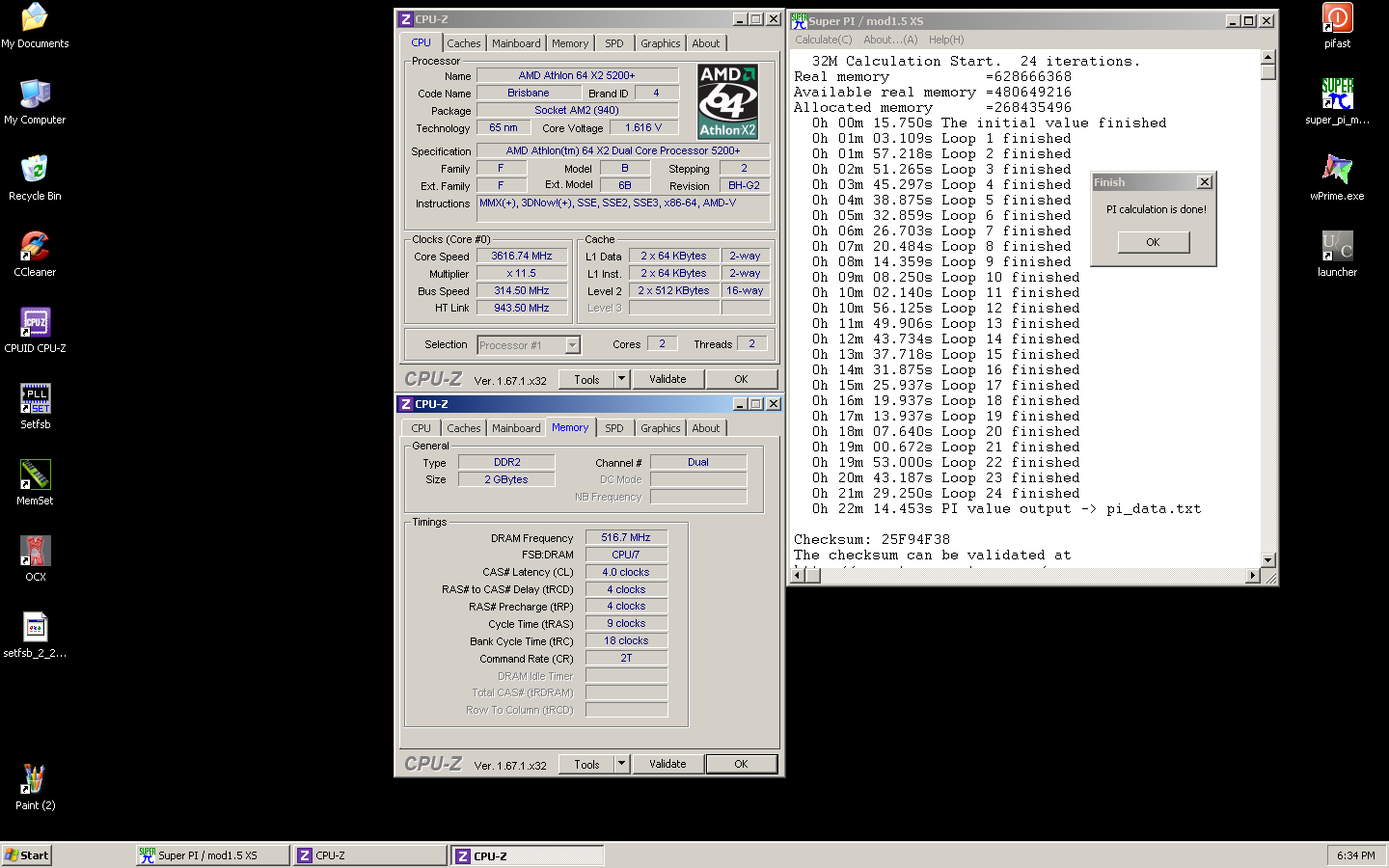Screen dimensions: 1389x868
Task: Click OK in bottom CPU-Z window
Action: click(x=741, y=764)
